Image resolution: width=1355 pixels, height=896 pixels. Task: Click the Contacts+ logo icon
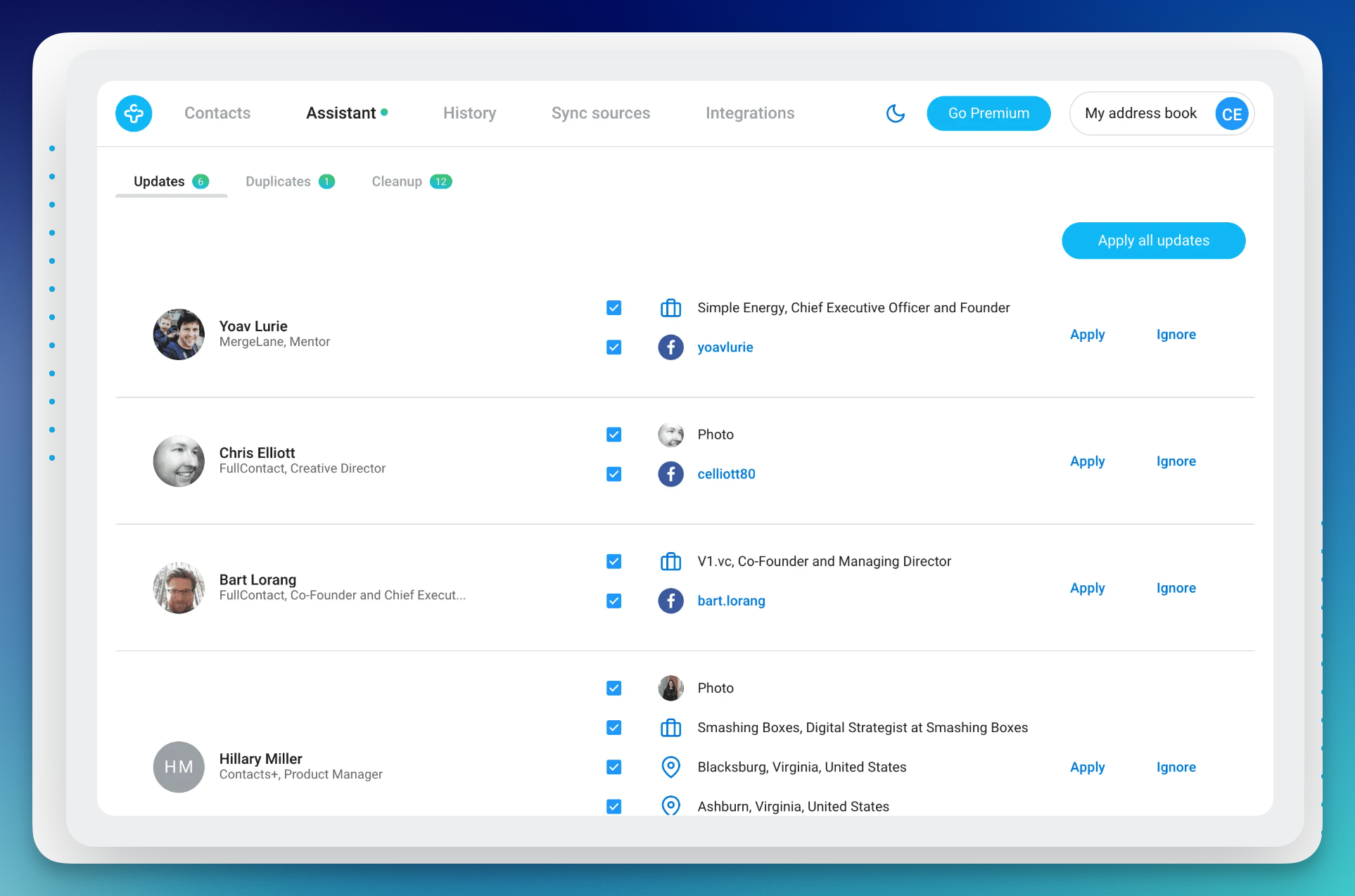tap(134, 113)
